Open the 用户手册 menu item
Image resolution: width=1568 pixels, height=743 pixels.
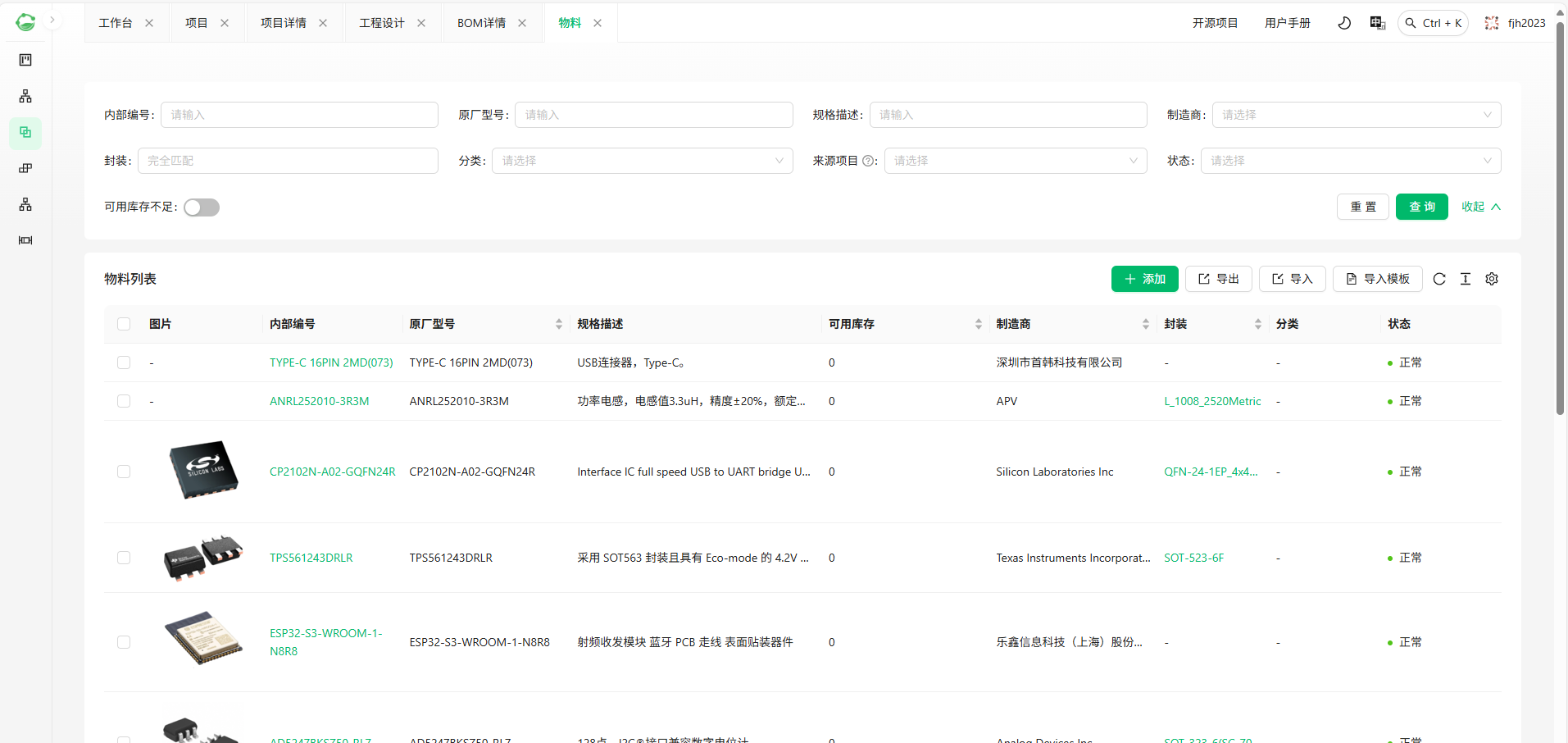tap(1287, 23)
